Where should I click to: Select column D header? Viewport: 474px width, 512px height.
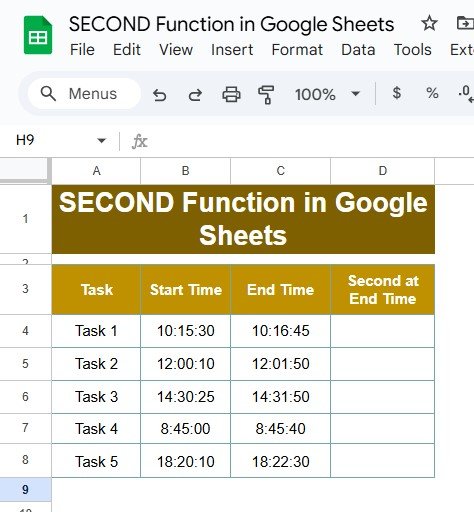click(x=383, y=171)
